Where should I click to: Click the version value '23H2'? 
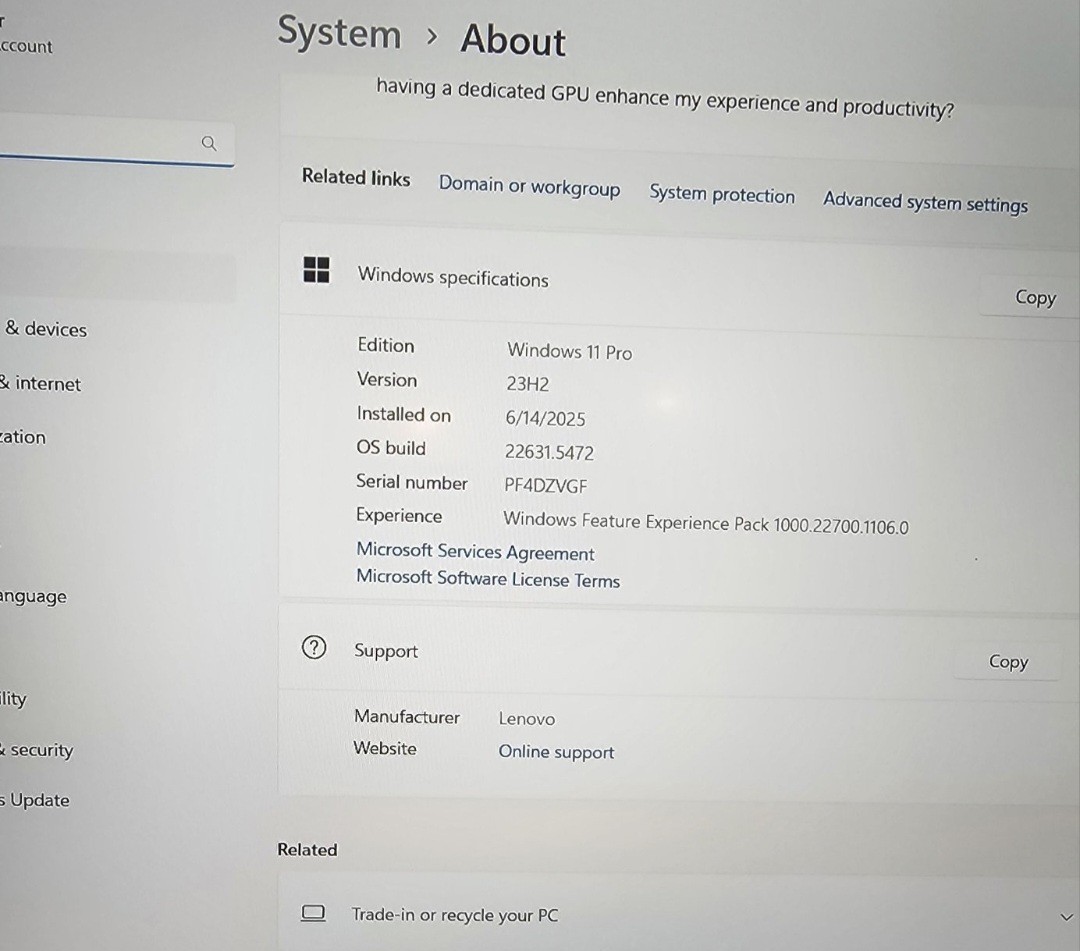point(528,384)
